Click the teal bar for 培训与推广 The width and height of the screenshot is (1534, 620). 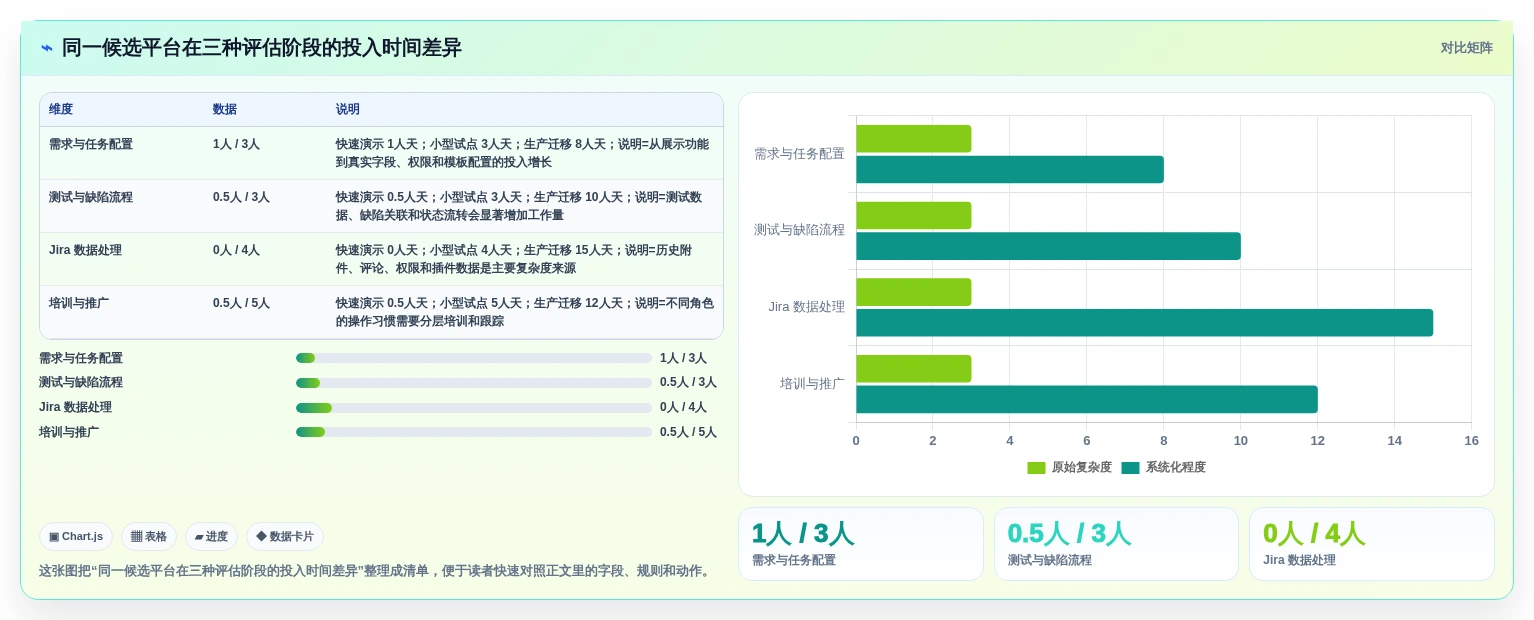tap(1087, 399)
